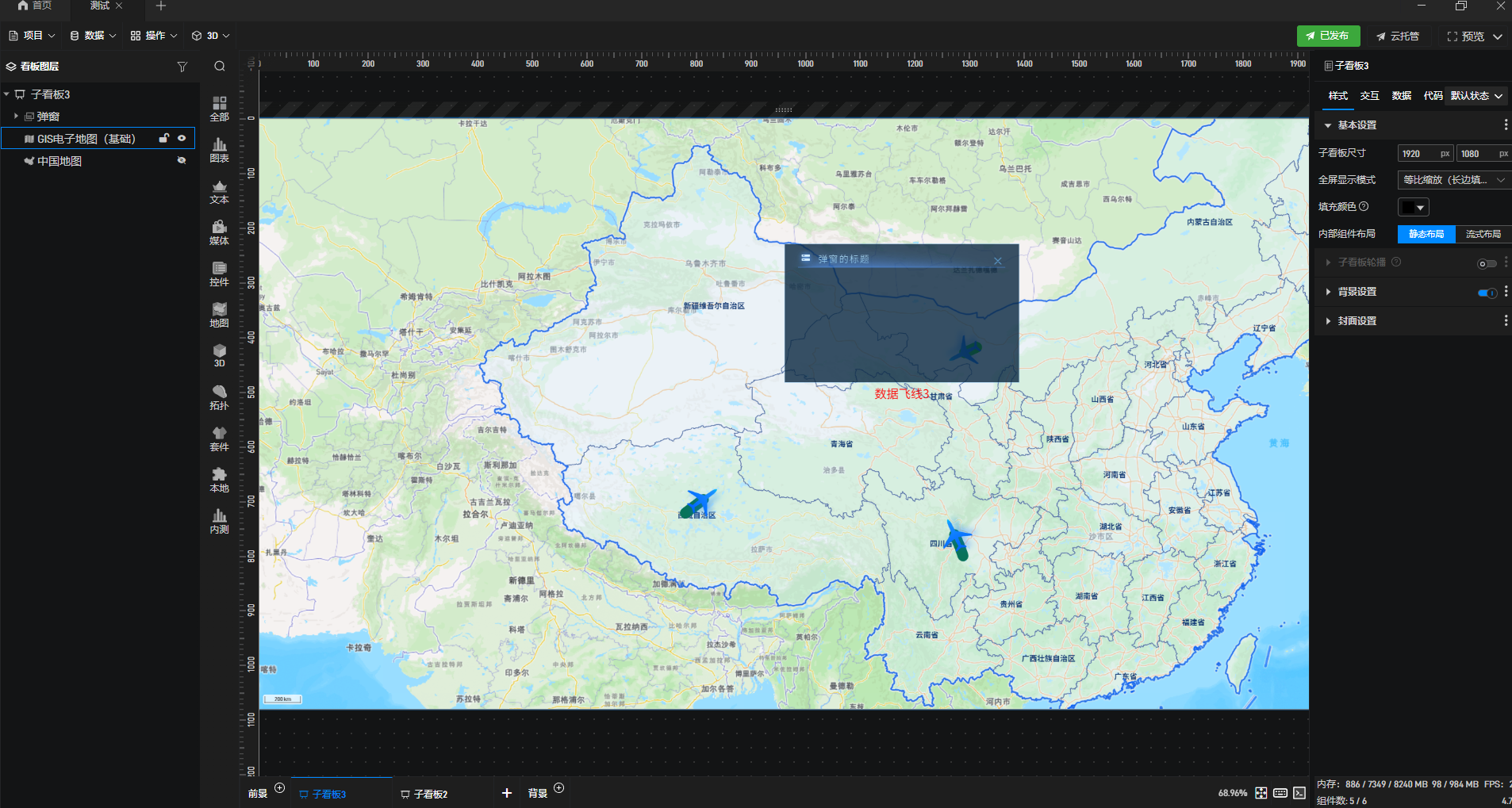Viewport: 1512px width, 808px height.
Task: Open the 媒体 media components
Action: point(220,232)
